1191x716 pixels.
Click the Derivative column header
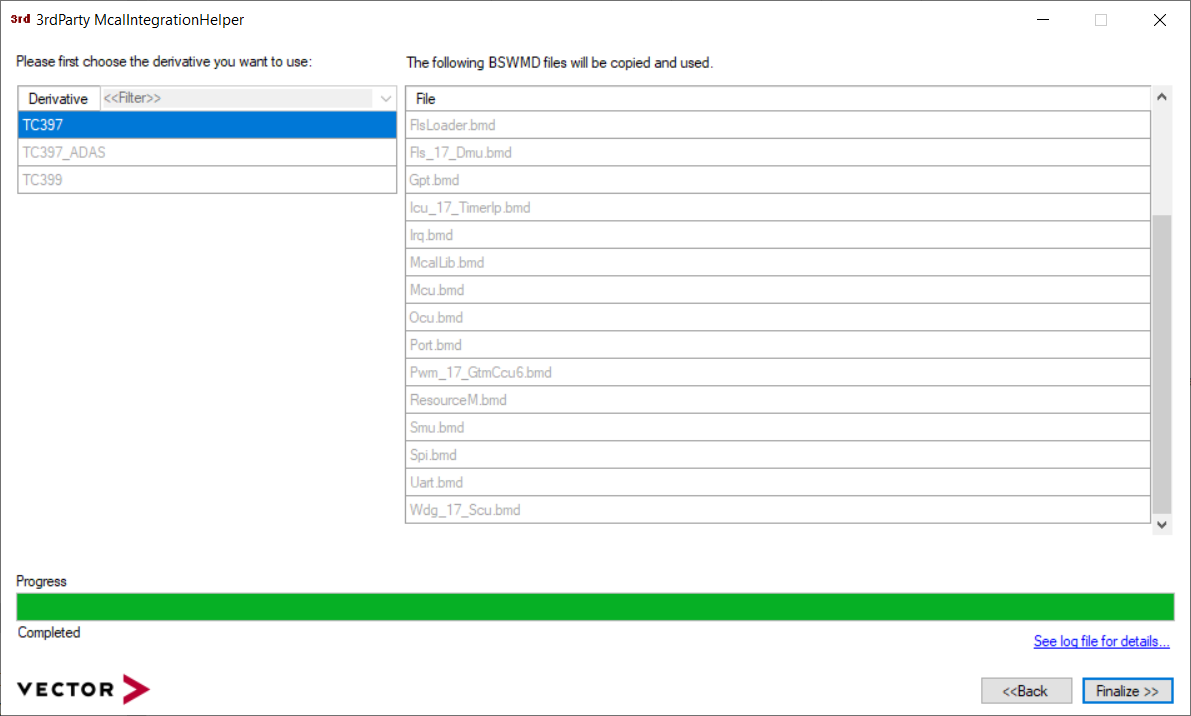click(x=58, y=99)
